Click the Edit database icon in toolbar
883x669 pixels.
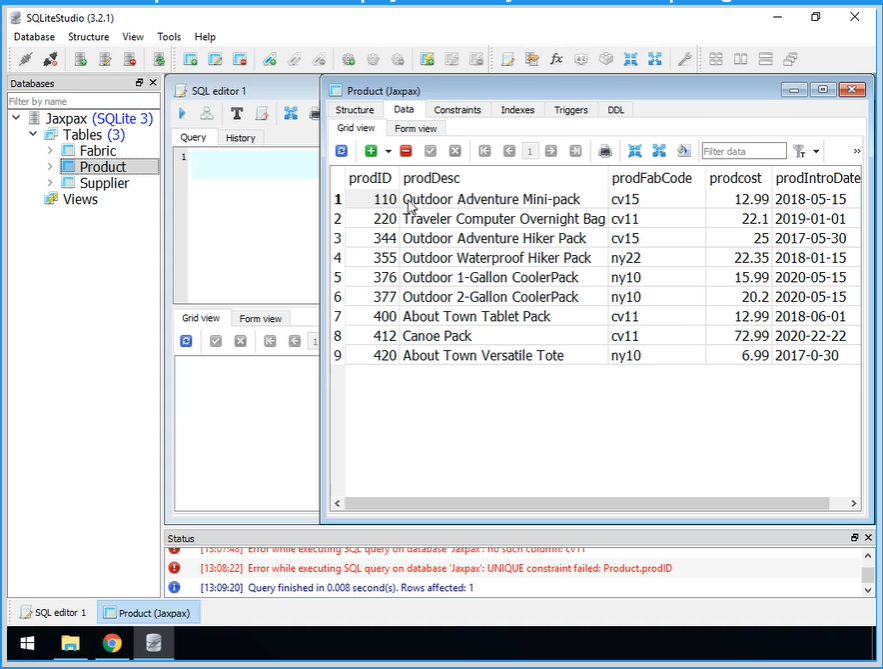[x=105, y=59]
